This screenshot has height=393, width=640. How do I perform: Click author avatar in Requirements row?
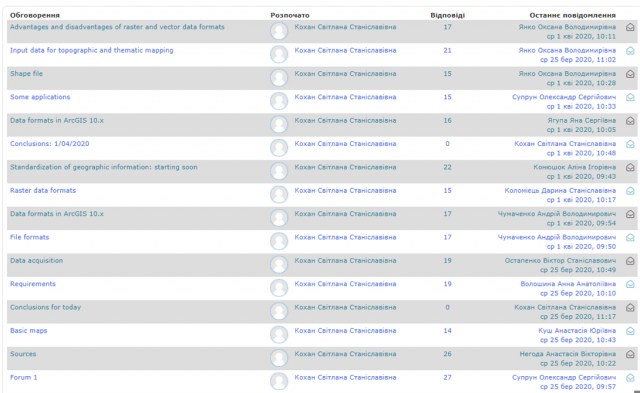point(279,288)
